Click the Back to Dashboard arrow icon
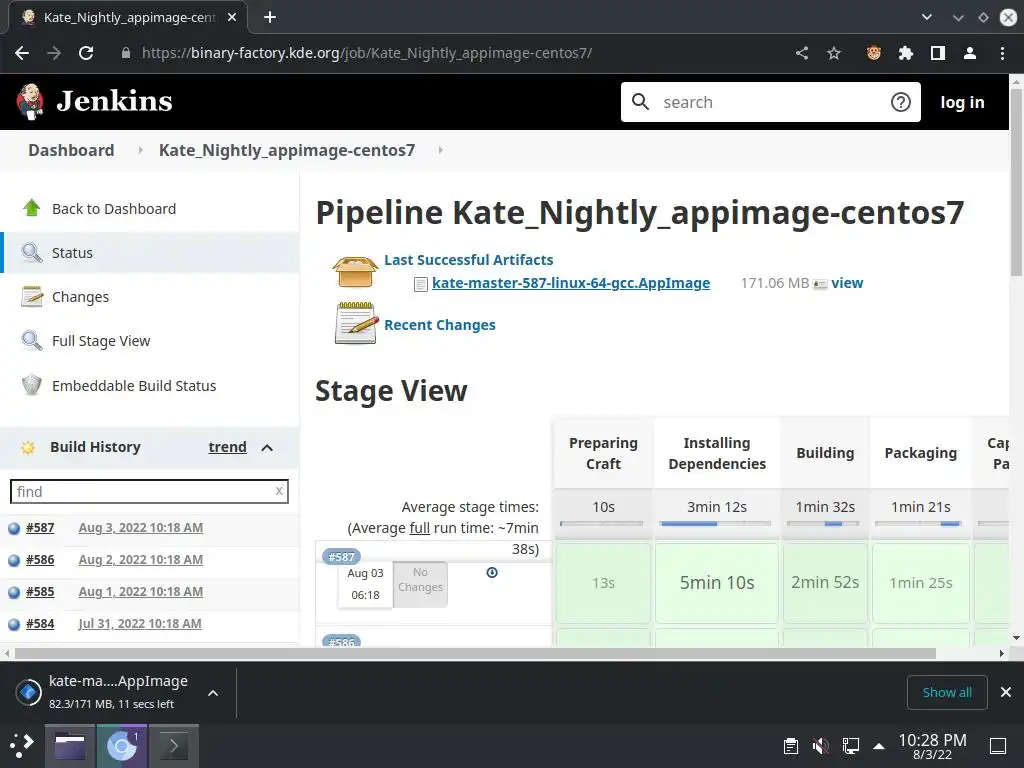 (x=32, y=208)
